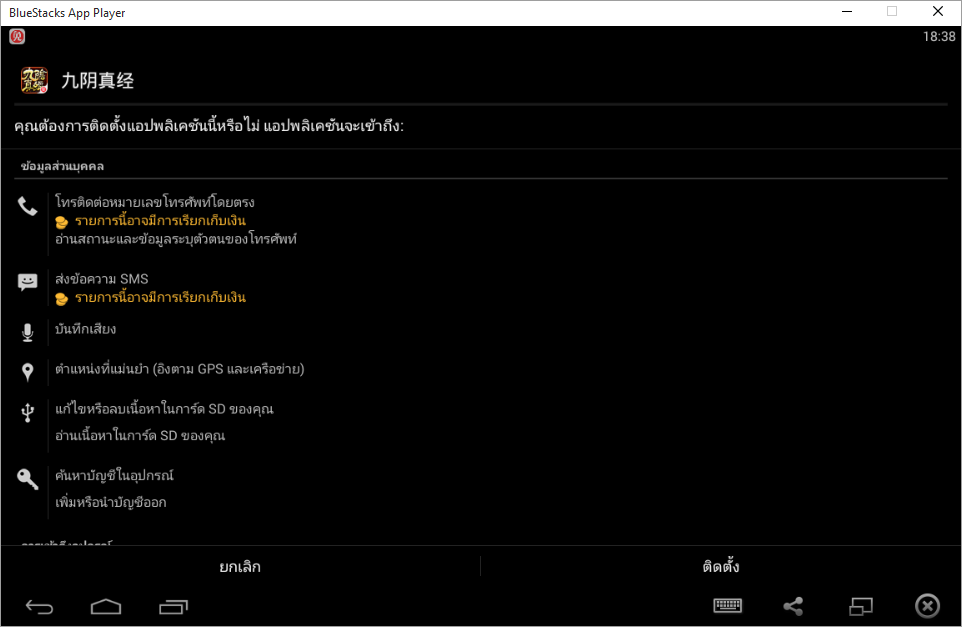
Task: Click yellow charge warning under SMS permission
Action: (x=160, y=298)
